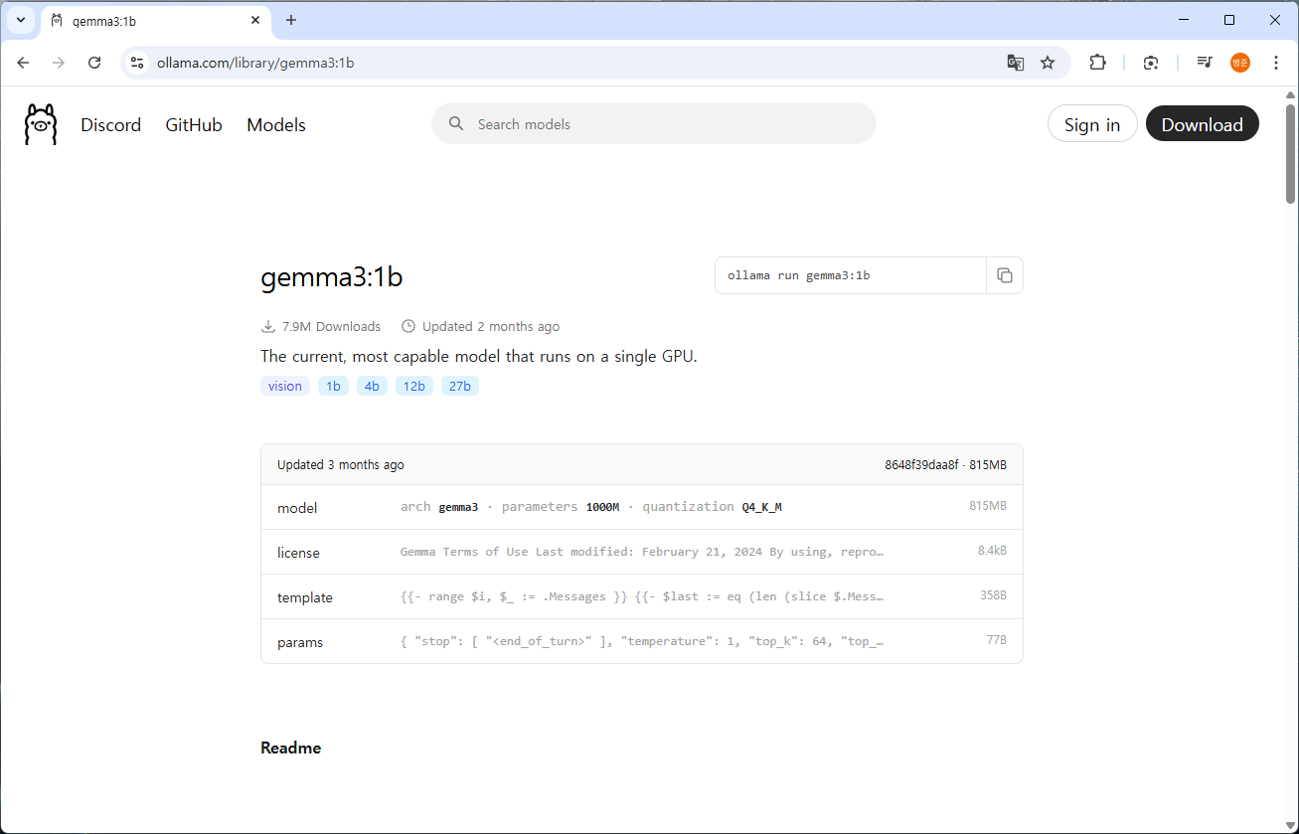Click the Updated 2 months ago text
The image size is (1299, 834).
(x=491, y=327)
